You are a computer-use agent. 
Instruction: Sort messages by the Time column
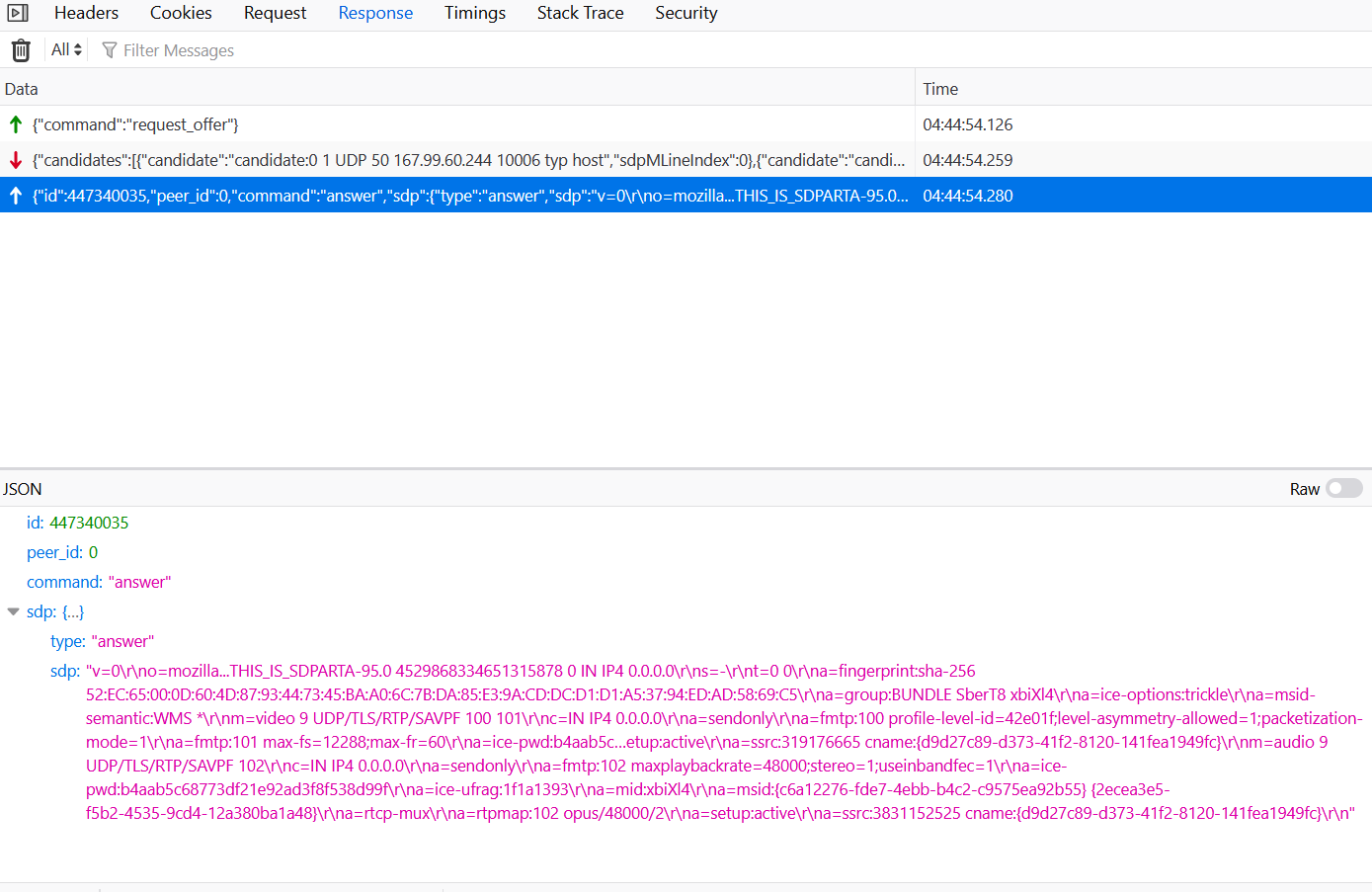point(939,88)
